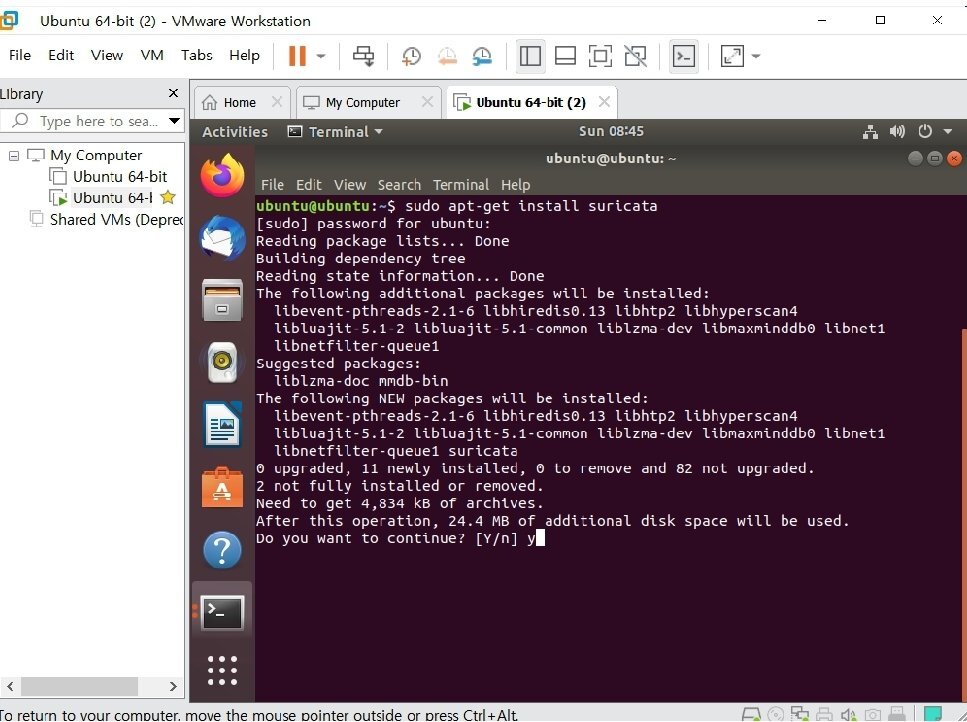Open Ubuntu Software from the dock

coord(222,487)
